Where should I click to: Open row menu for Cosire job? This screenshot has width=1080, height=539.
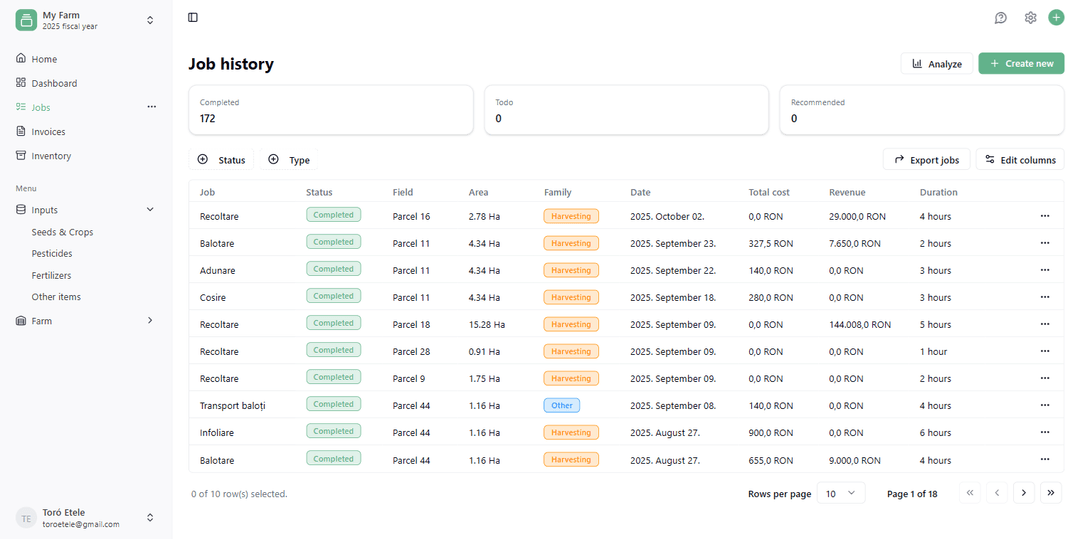coord(1045,297)
